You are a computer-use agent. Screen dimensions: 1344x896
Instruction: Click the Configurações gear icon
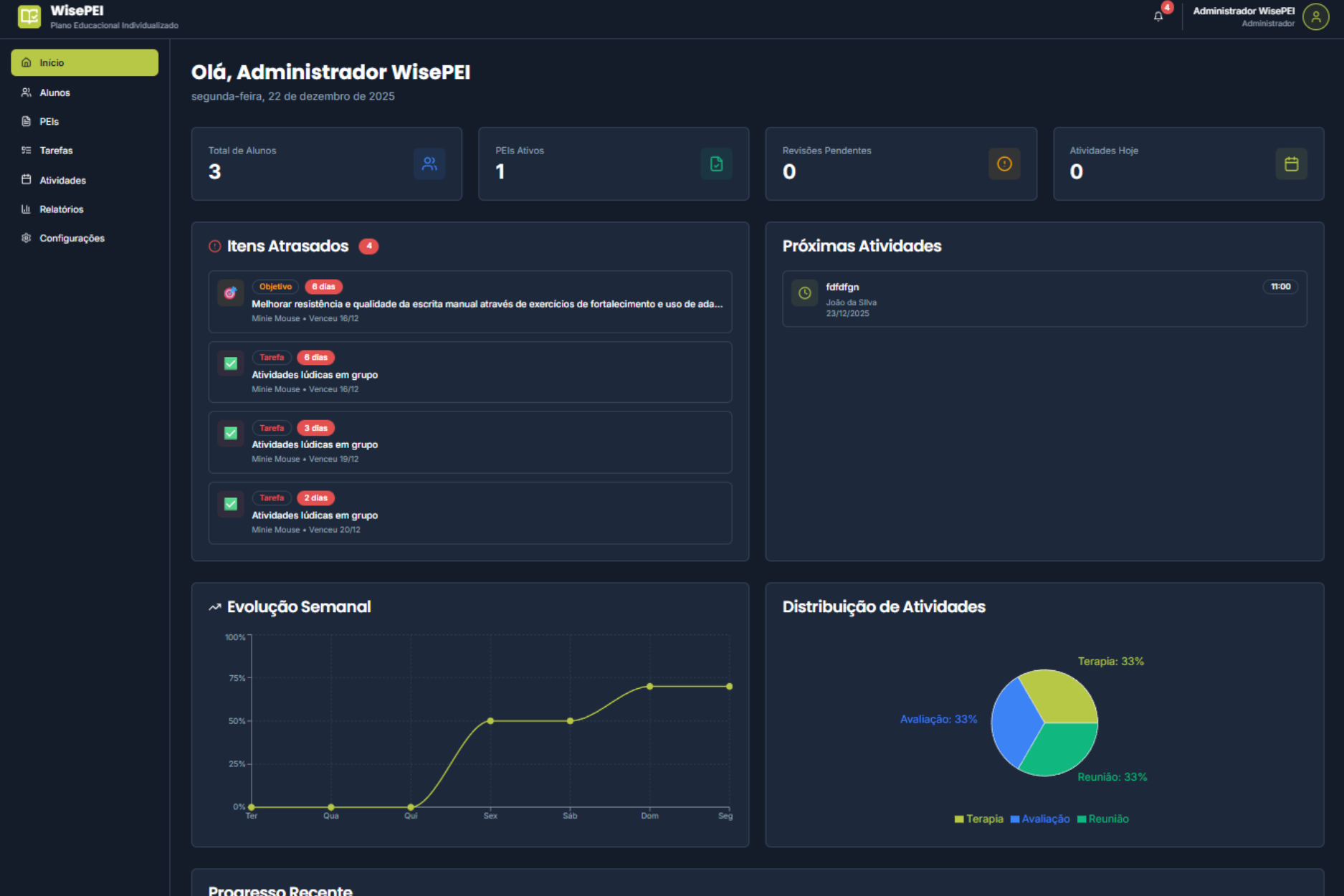pyautogui.click(x=24, y=238)
